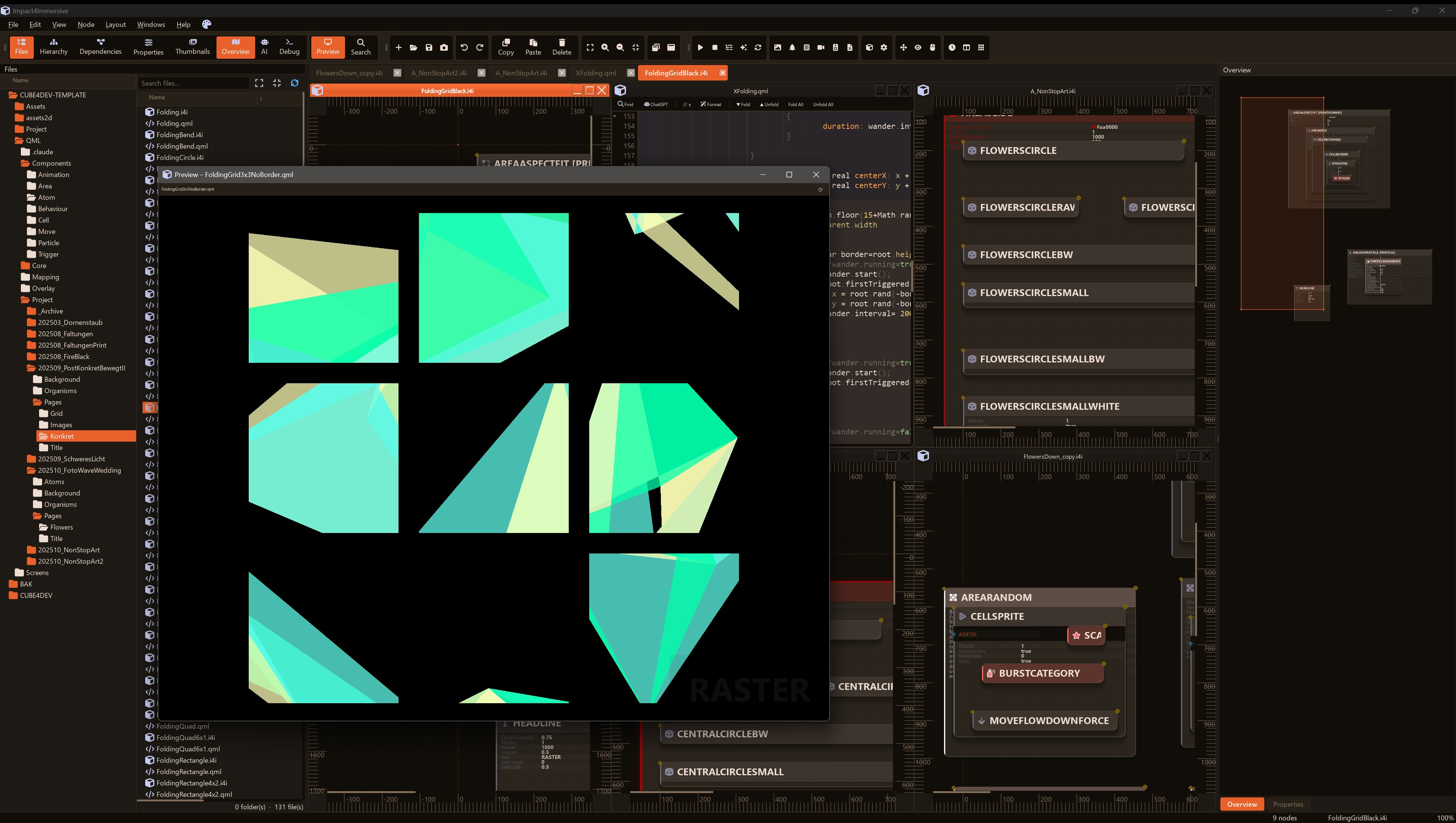Click the video camera toolbar icon
The width and height of the screenshot is (1456, 823).
(821, 47)
